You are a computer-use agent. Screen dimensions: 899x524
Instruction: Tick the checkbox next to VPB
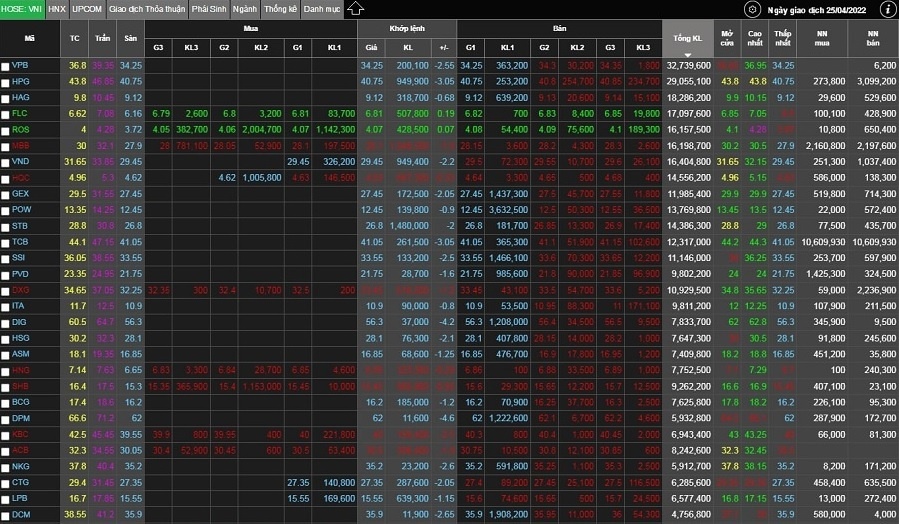(6, 65)
